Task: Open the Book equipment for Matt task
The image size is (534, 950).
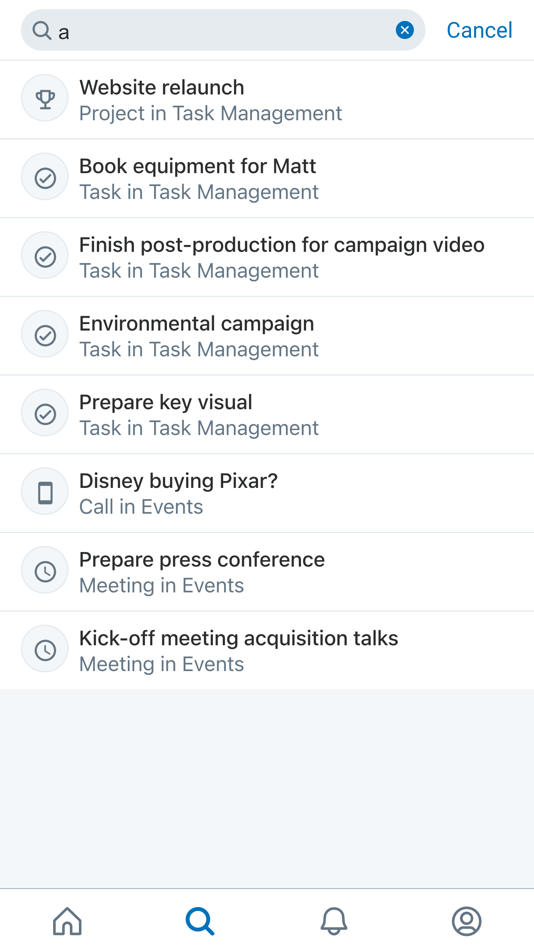Action: pyautogui.click(x=267, y=179)
